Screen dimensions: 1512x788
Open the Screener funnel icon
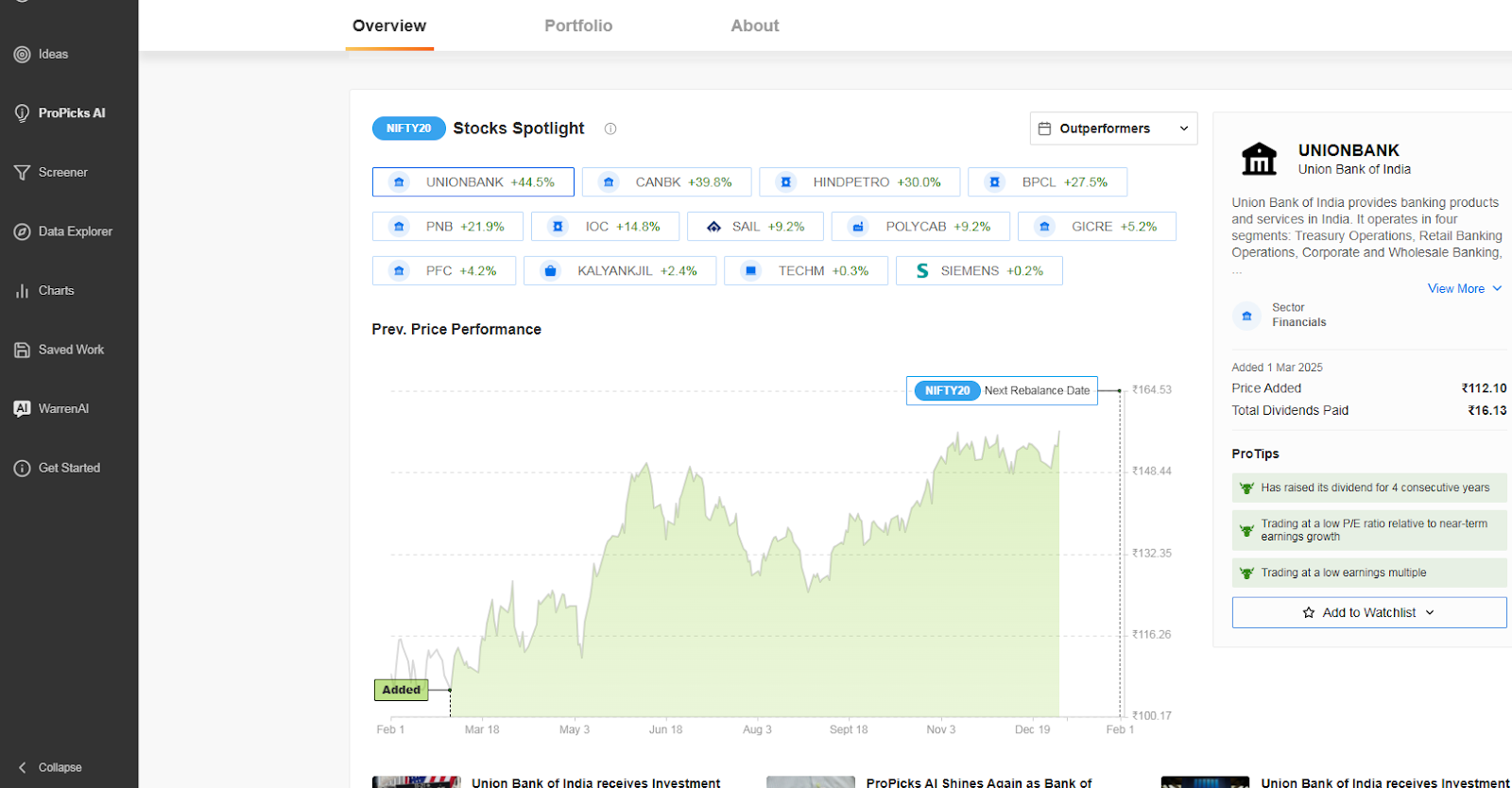point(23,173)
